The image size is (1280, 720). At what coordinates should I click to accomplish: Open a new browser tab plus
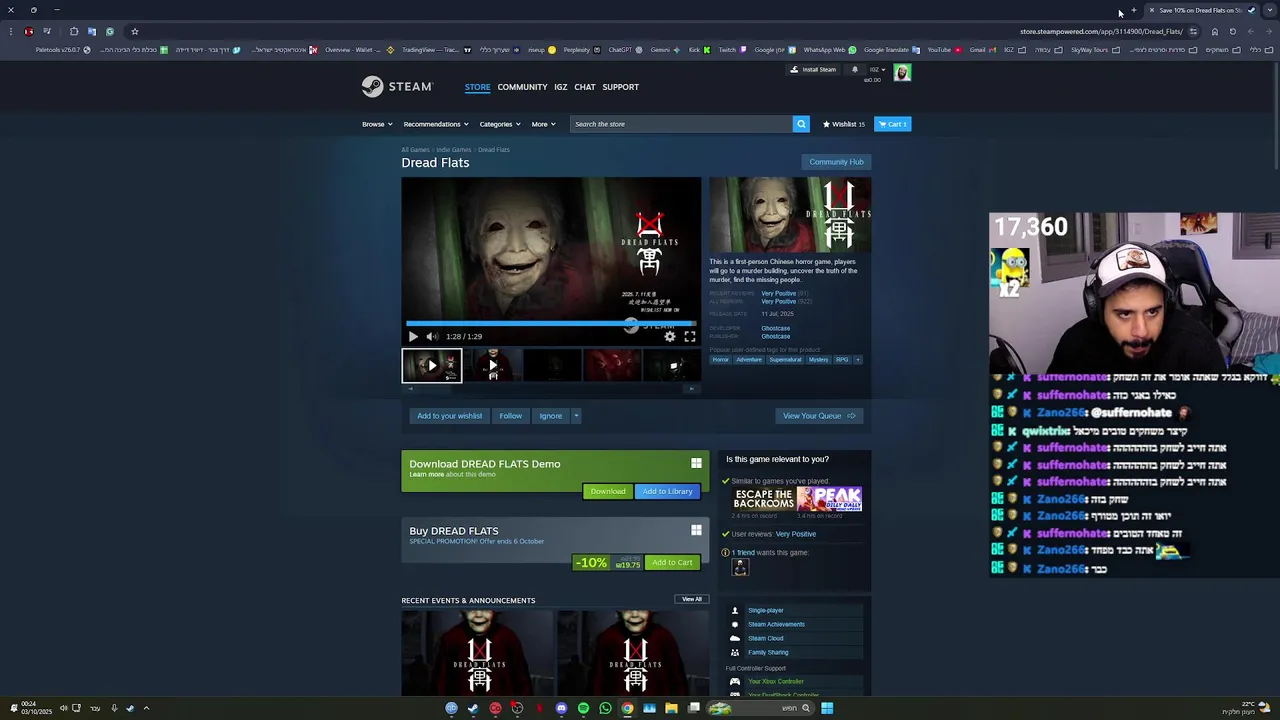[x=1134, y=10]
